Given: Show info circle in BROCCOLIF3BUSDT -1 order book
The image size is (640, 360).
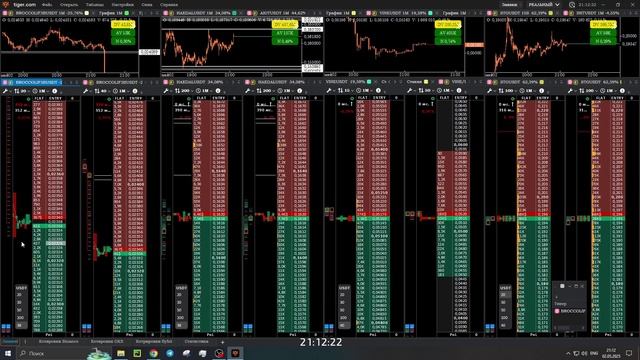Looking at the screenshot, I should [54, 91].
